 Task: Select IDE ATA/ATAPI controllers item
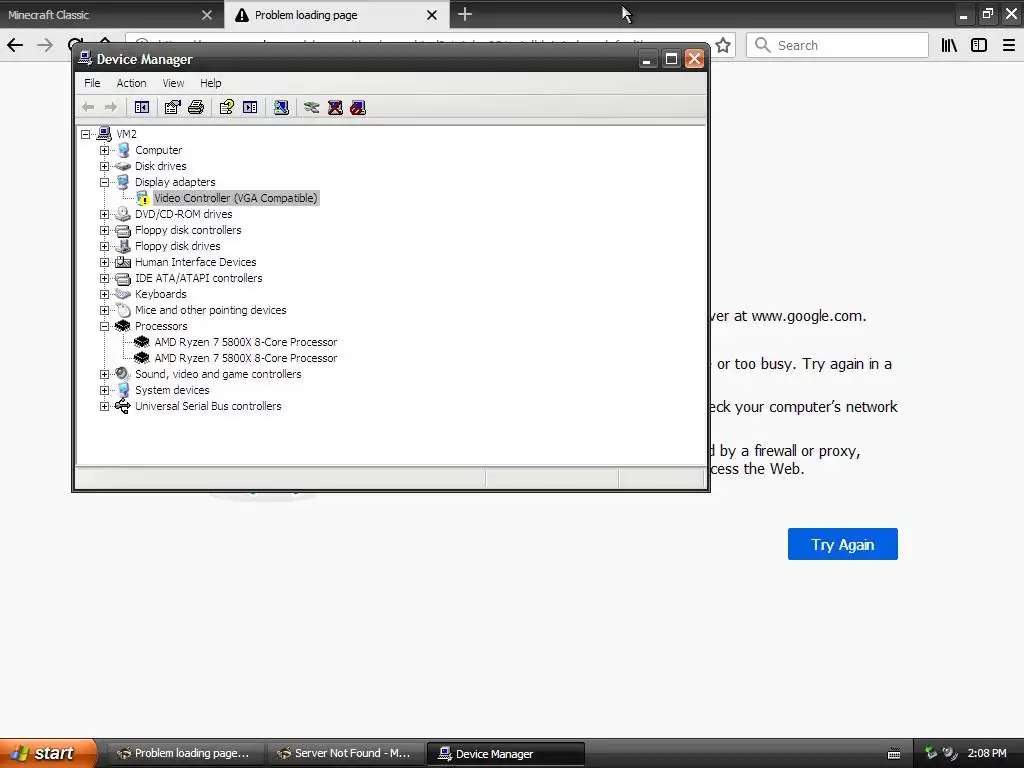pos(199,278)
